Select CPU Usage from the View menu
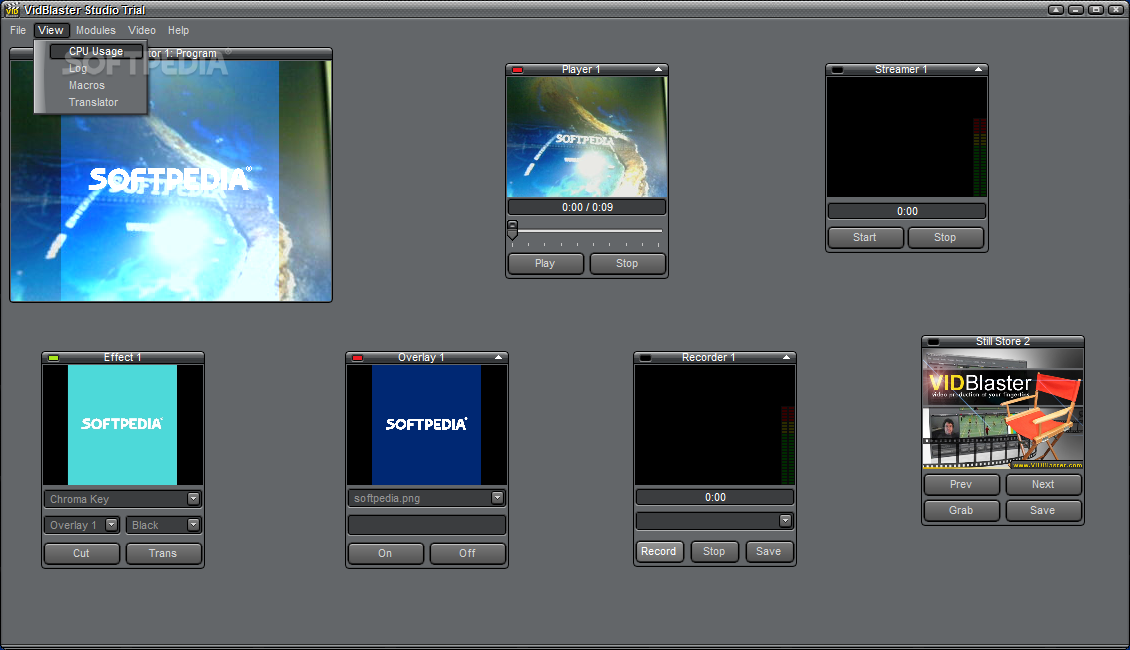The width and height of the screenshot is (1130, 650). (x=96, y=51)
